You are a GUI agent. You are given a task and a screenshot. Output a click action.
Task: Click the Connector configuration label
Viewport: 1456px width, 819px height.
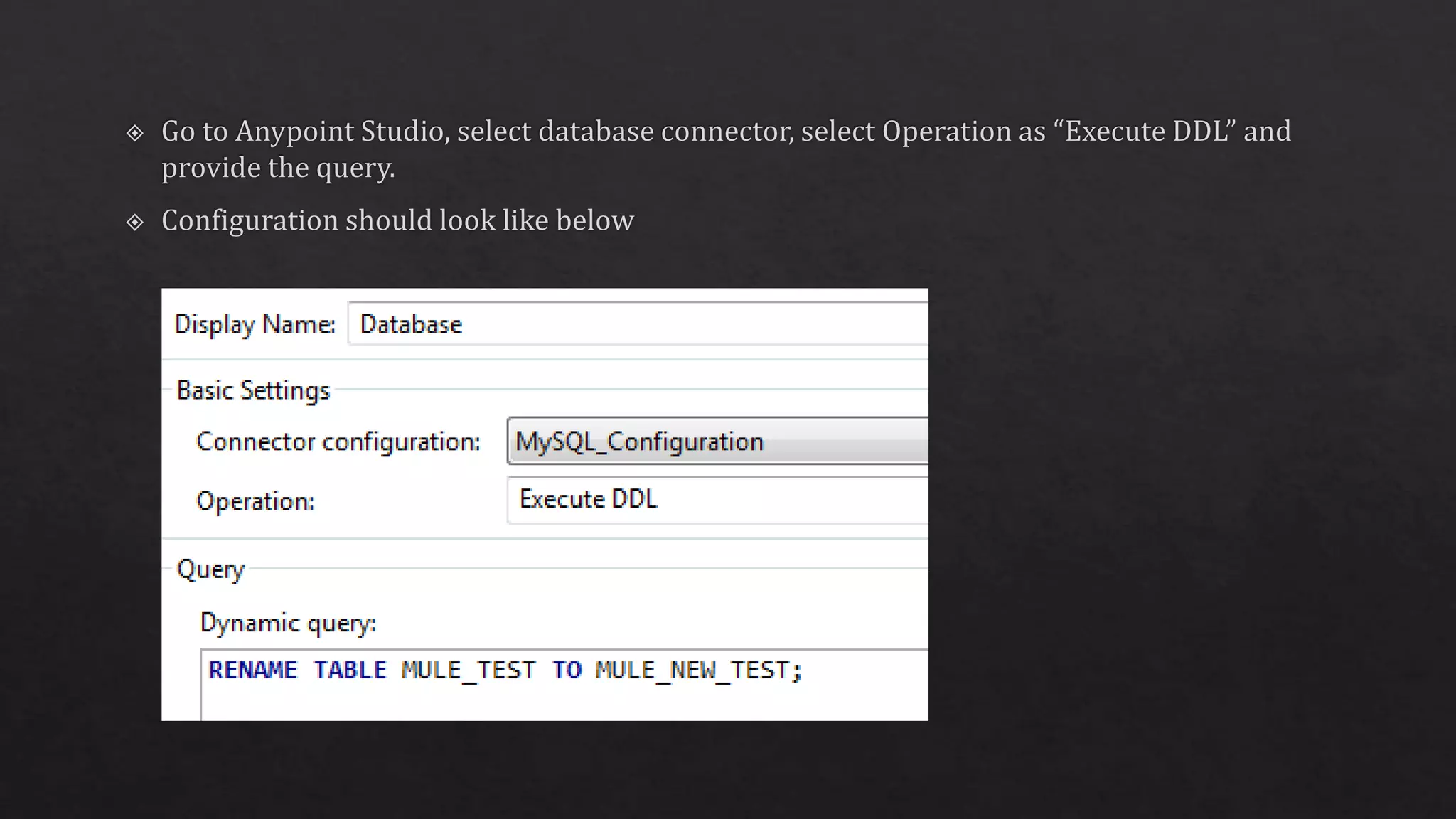click(x=338, y=441)
